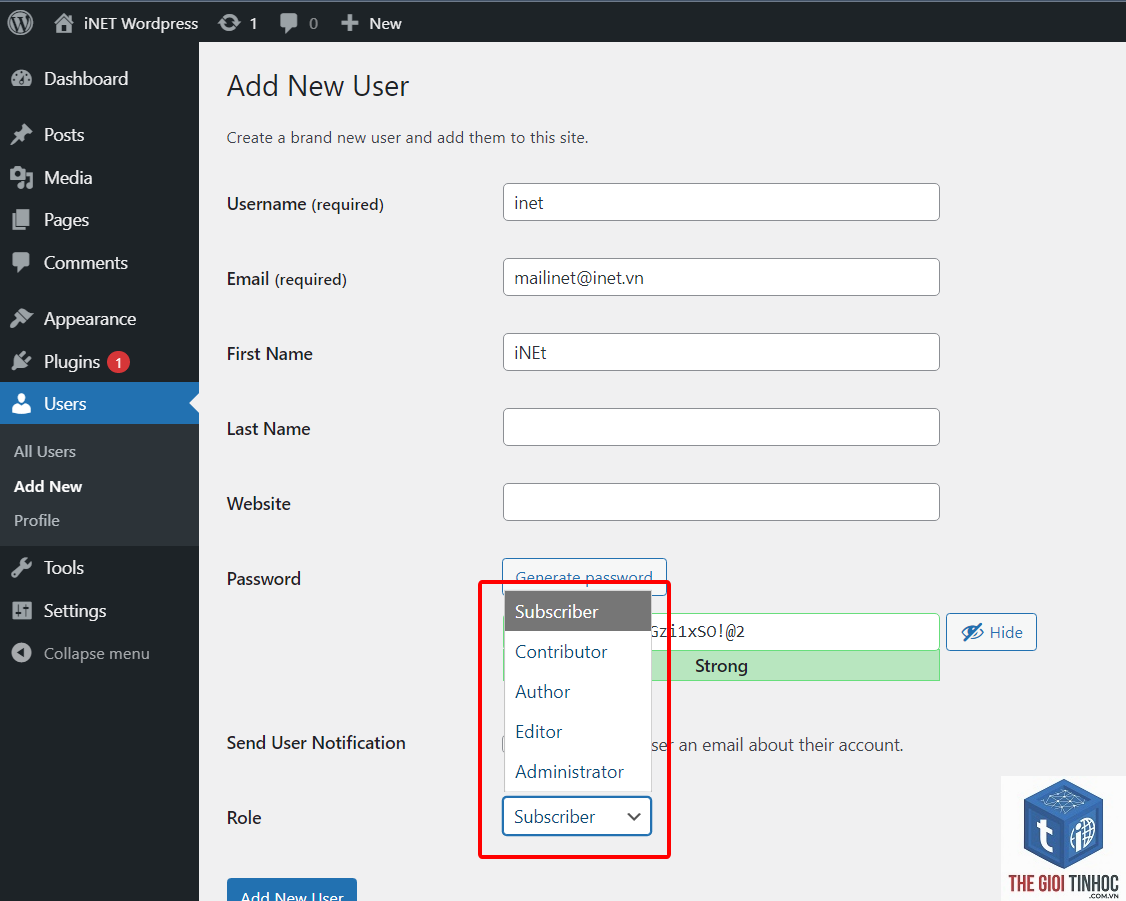Expand the Role dropdown chevron

(633, 816)
